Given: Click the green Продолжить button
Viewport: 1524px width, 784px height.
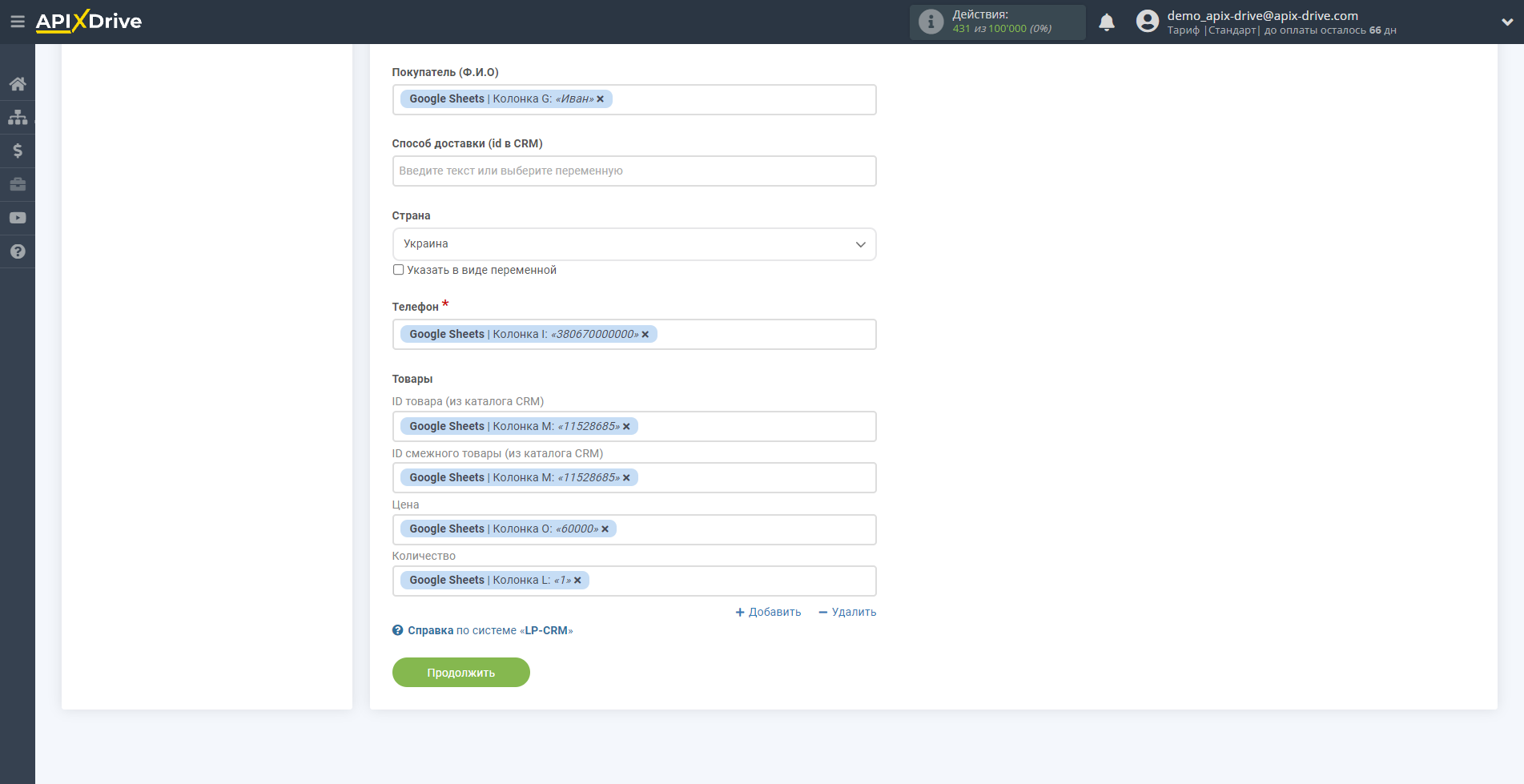Looking at the screenshot, I should 461,673.
